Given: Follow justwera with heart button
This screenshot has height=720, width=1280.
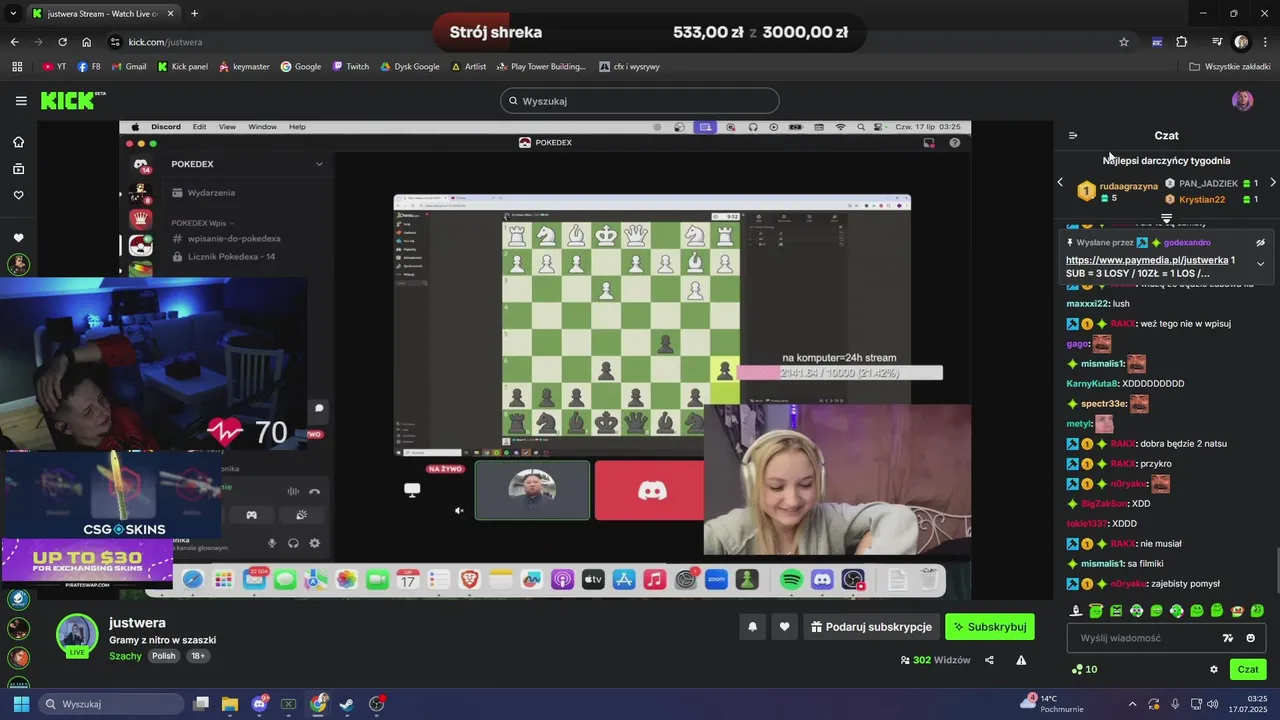Looking at the screenshot, I should pyautogui.click(x=784, y=627).
